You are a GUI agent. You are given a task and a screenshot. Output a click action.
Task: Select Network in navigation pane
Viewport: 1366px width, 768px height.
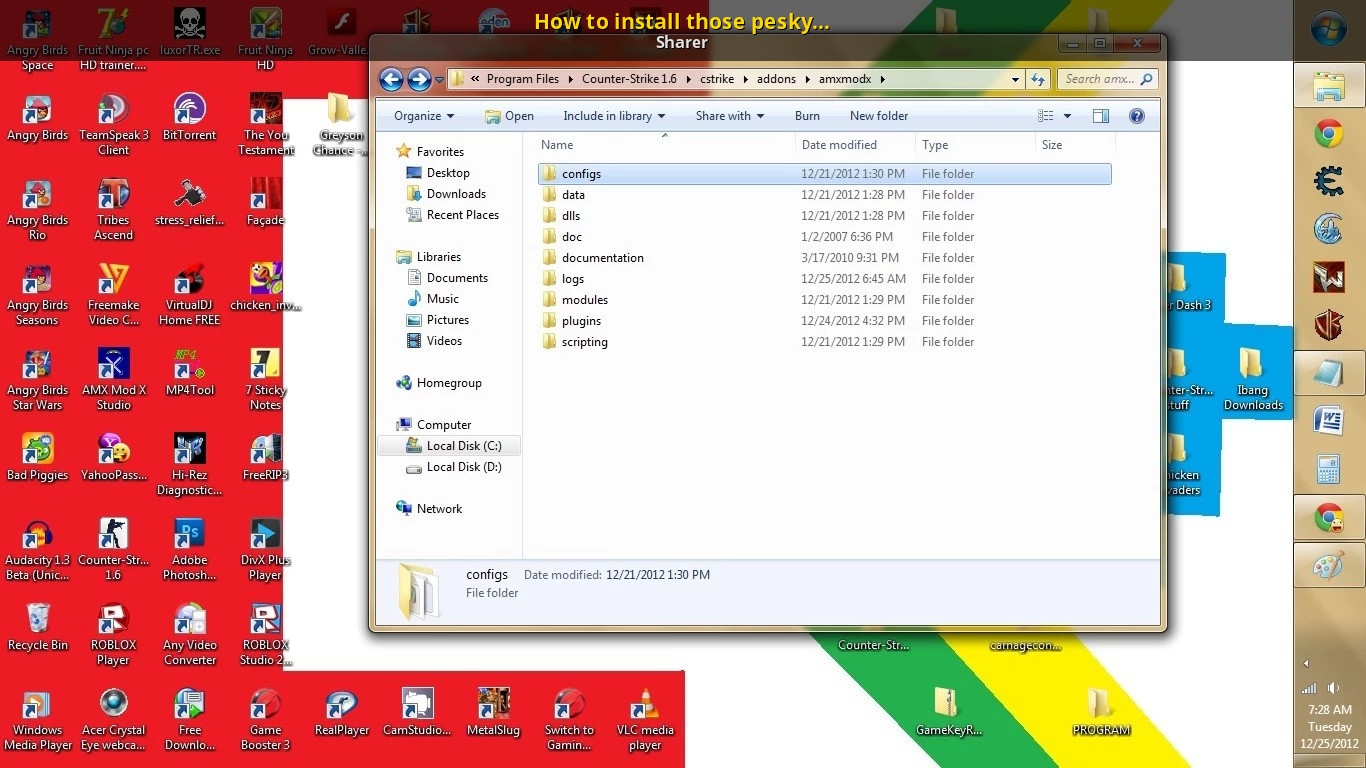pos(439,509)
